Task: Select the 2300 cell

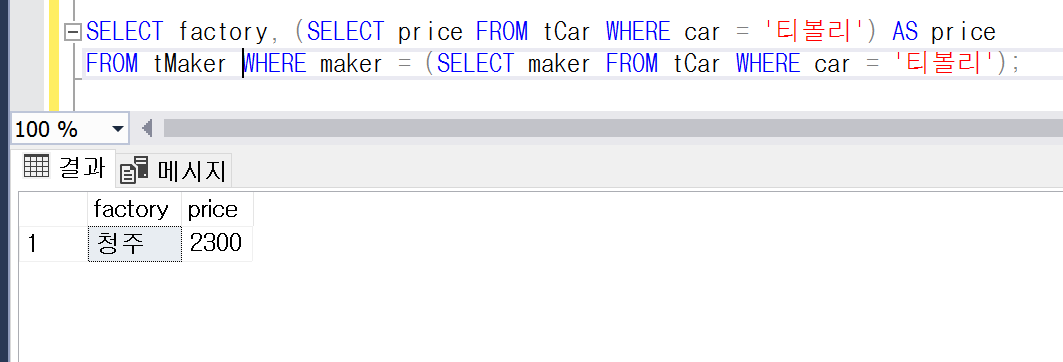Action: click(x=217, y=243)
